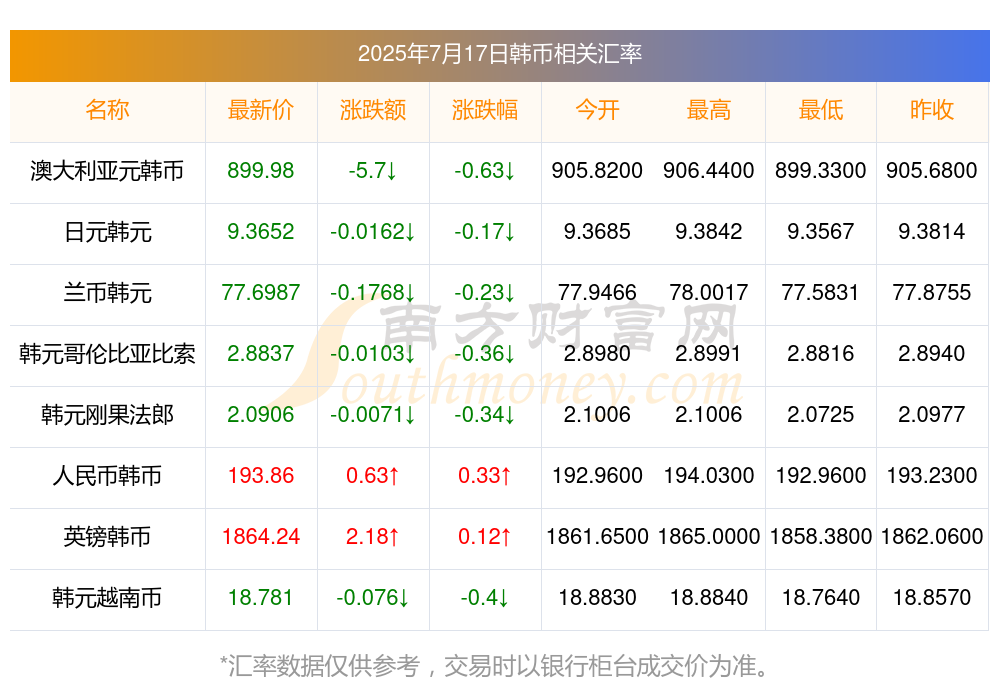The width and height of the screenshot is (1000, 698).
Task: Click change amount 0.63↑
Action: click(373, 476)
